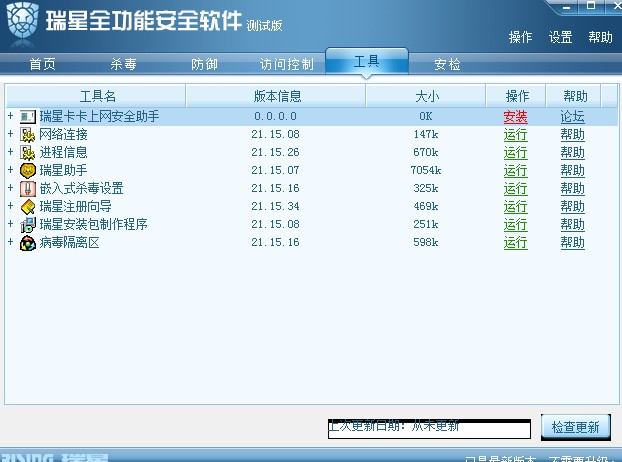This screenshot has height=462, width=622.
Task: Run the 网络连接 tool
Action: (515, 135)
